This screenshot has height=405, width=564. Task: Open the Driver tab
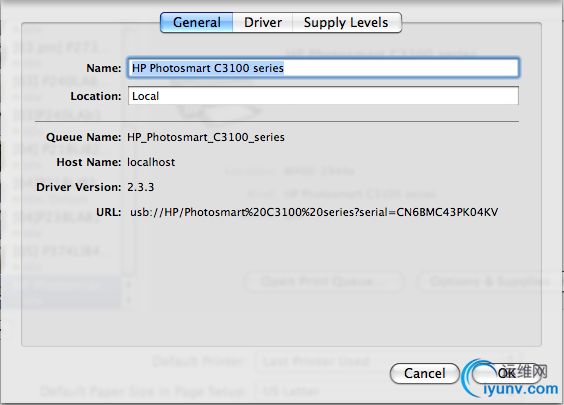[x=263, y=22]
